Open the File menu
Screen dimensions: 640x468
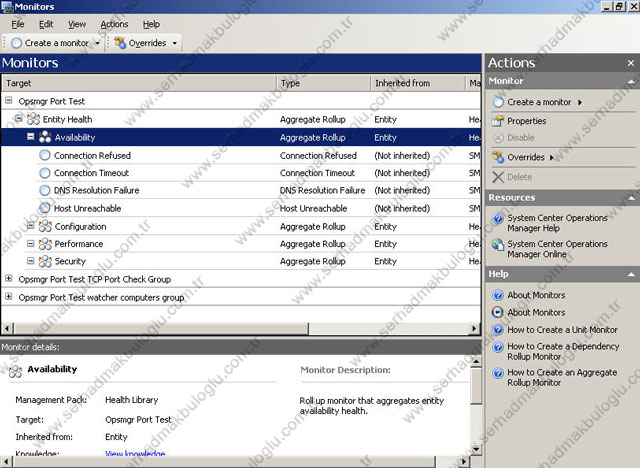[18, 24]
